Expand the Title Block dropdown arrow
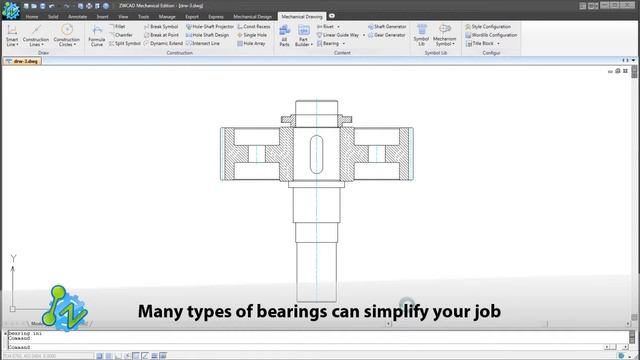Viewport: 640px width, 360px height. click(498, 44)
